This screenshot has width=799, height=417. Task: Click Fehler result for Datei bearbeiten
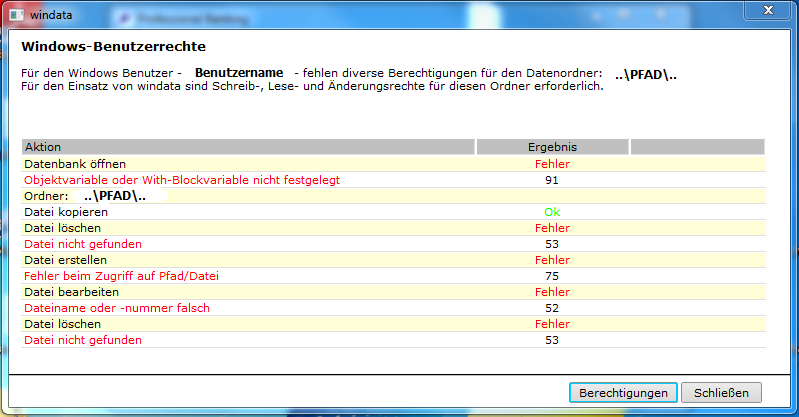[552, 292]
